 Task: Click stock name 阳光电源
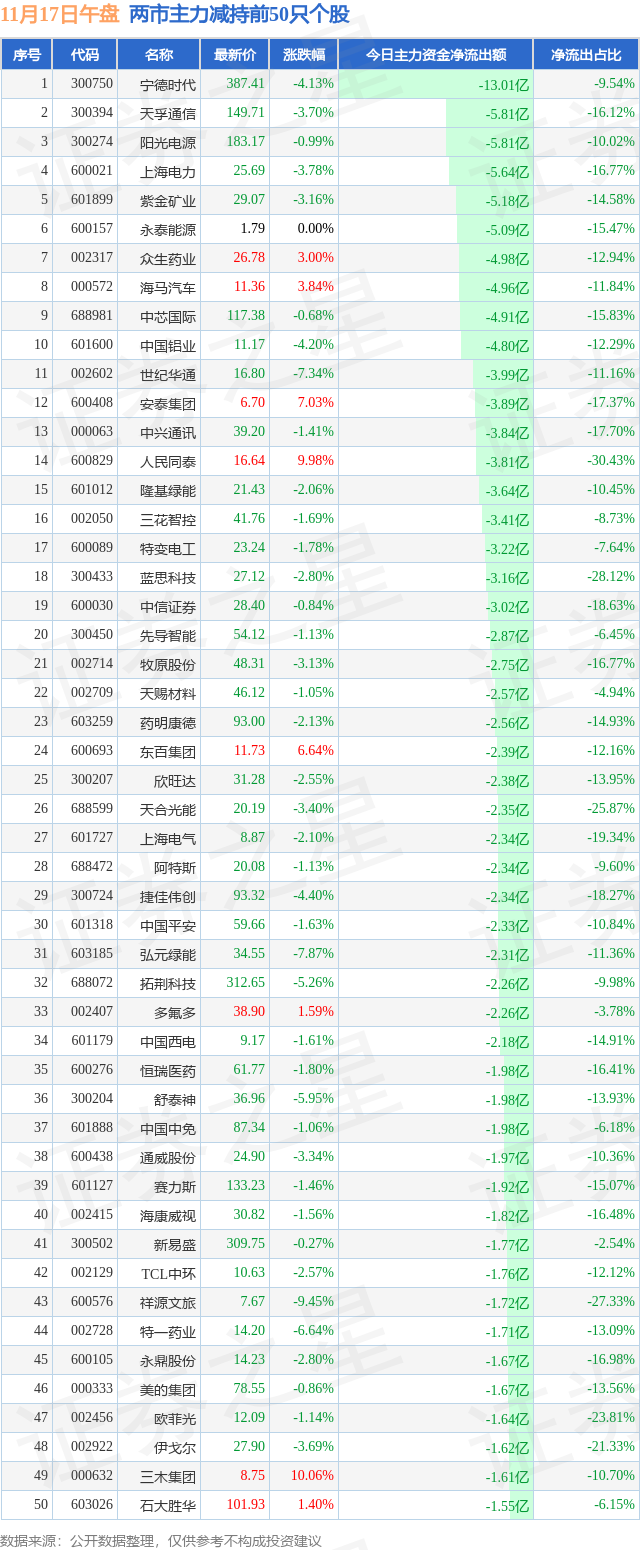pos(168,142)
